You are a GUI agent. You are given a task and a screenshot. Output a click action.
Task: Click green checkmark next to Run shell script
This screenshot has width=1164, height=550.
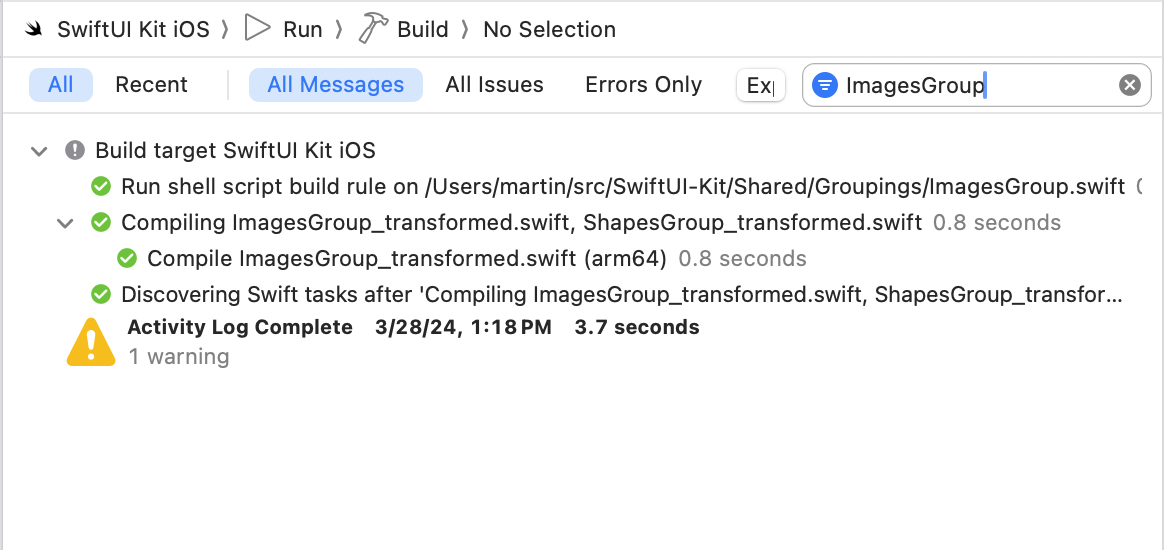tap(101, 186)
